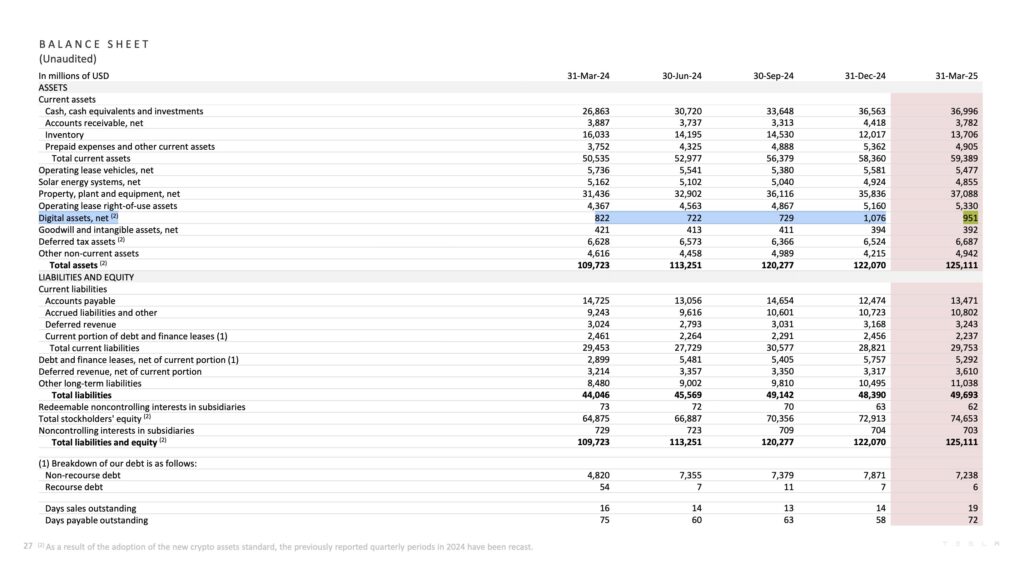
Task: Click the "Non-recourse debt" row label
Action: pos(83,475)
